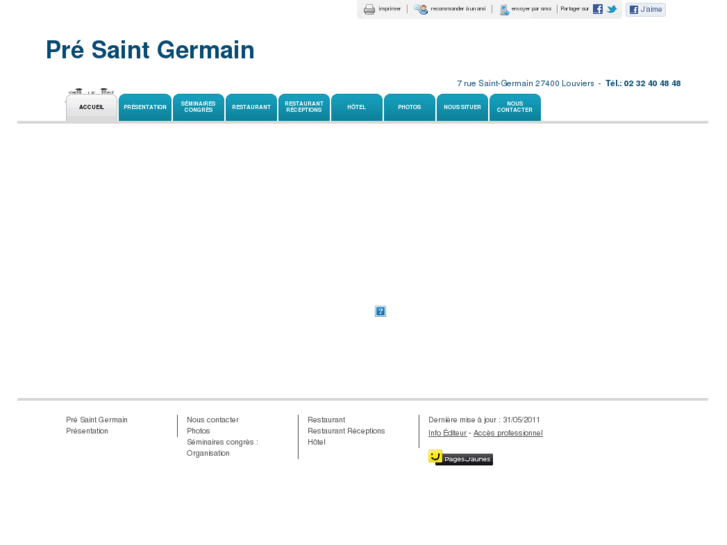Open the Séminaires Congrès tab
This screenshot has height=545, width=727.
click(x=198, y=108)
